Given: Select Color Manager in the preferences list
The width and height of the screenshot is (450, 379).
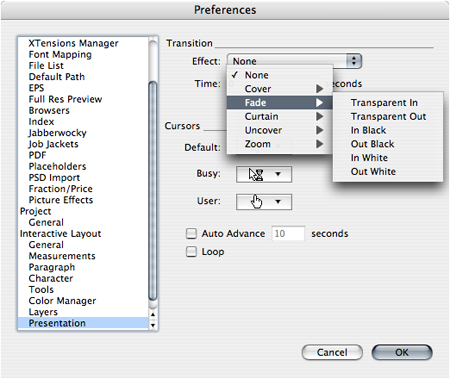Looking at the screenshot, I should tap(62, 301).
